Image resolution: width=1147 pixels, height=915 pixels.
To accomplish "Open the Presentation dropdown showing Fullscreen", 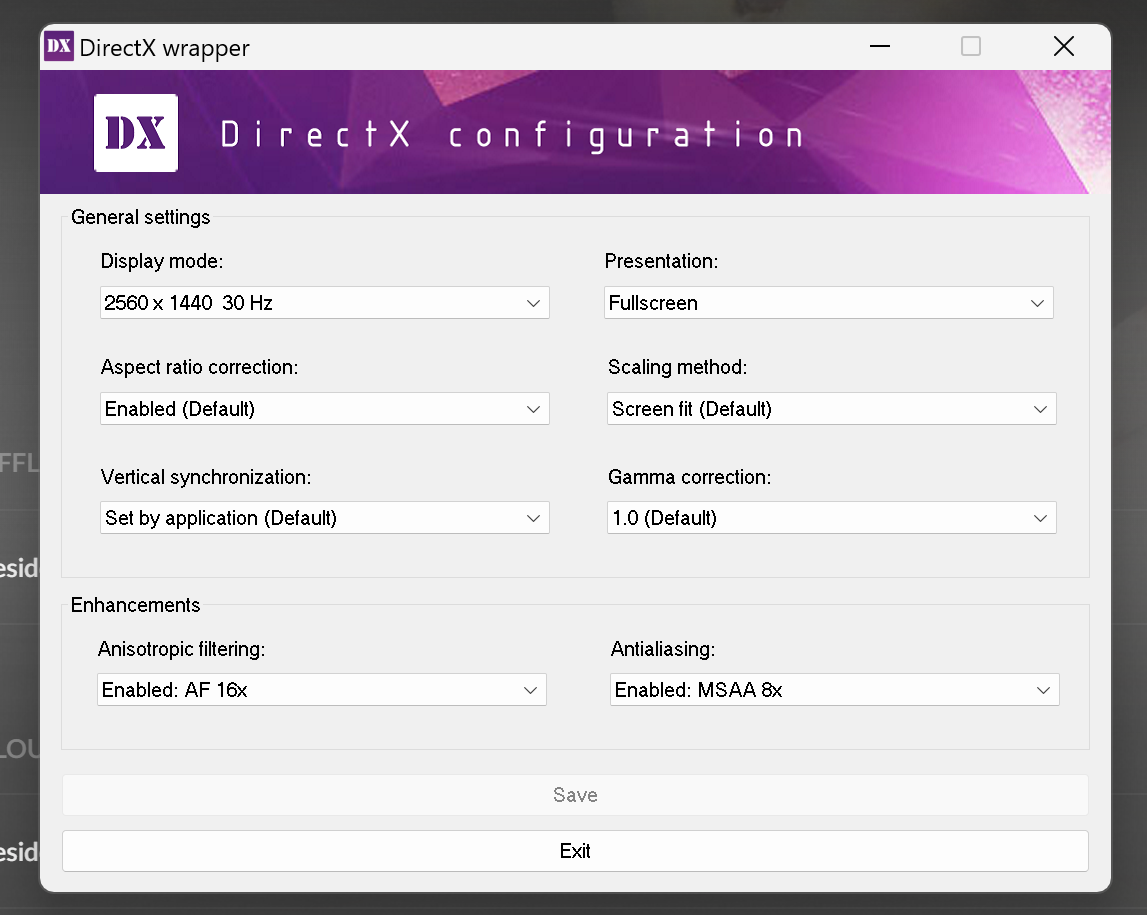I will (828, 303).
